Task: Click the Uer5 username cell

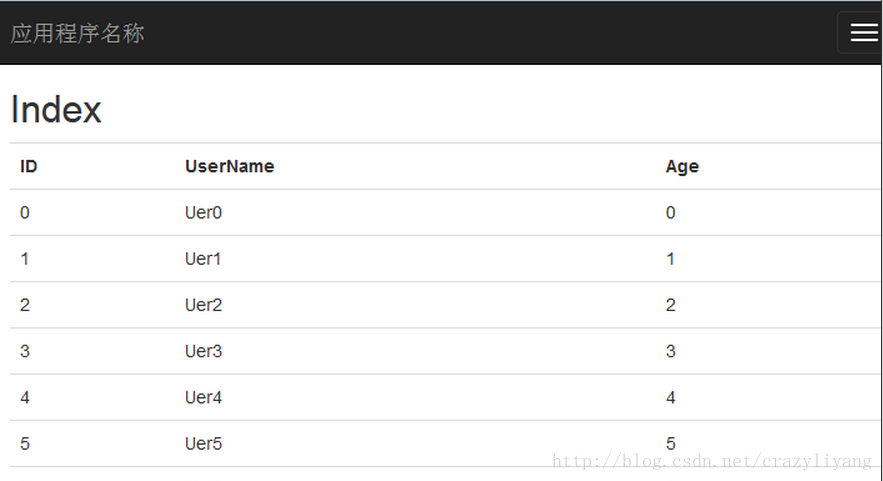Action: point(203,443)
